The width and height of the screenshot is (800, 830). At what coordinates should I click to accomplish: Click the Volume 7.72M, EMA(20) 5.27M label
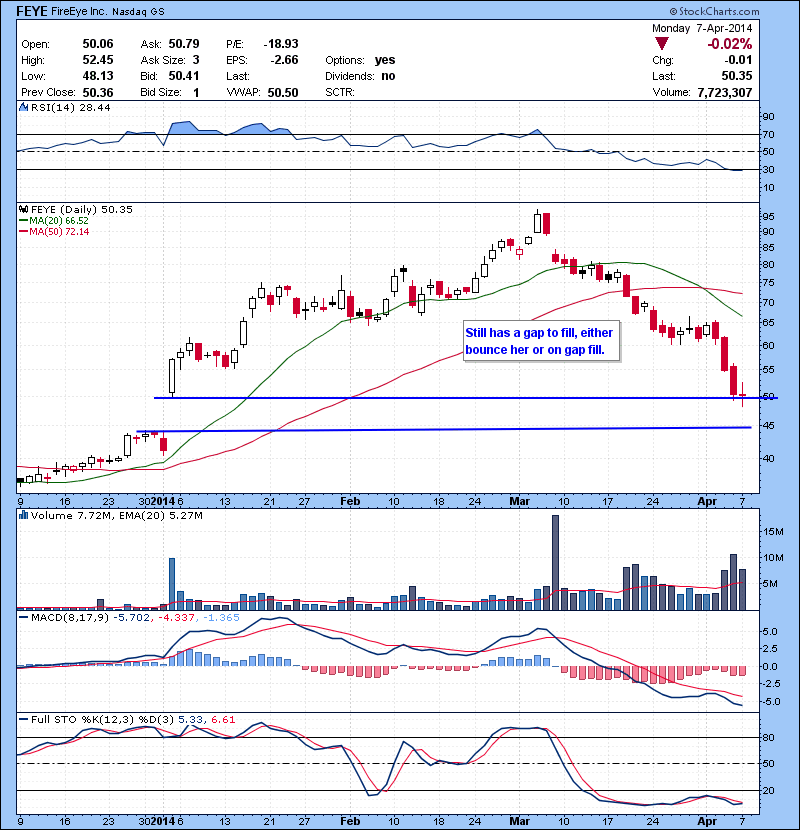tap(116, 515)
